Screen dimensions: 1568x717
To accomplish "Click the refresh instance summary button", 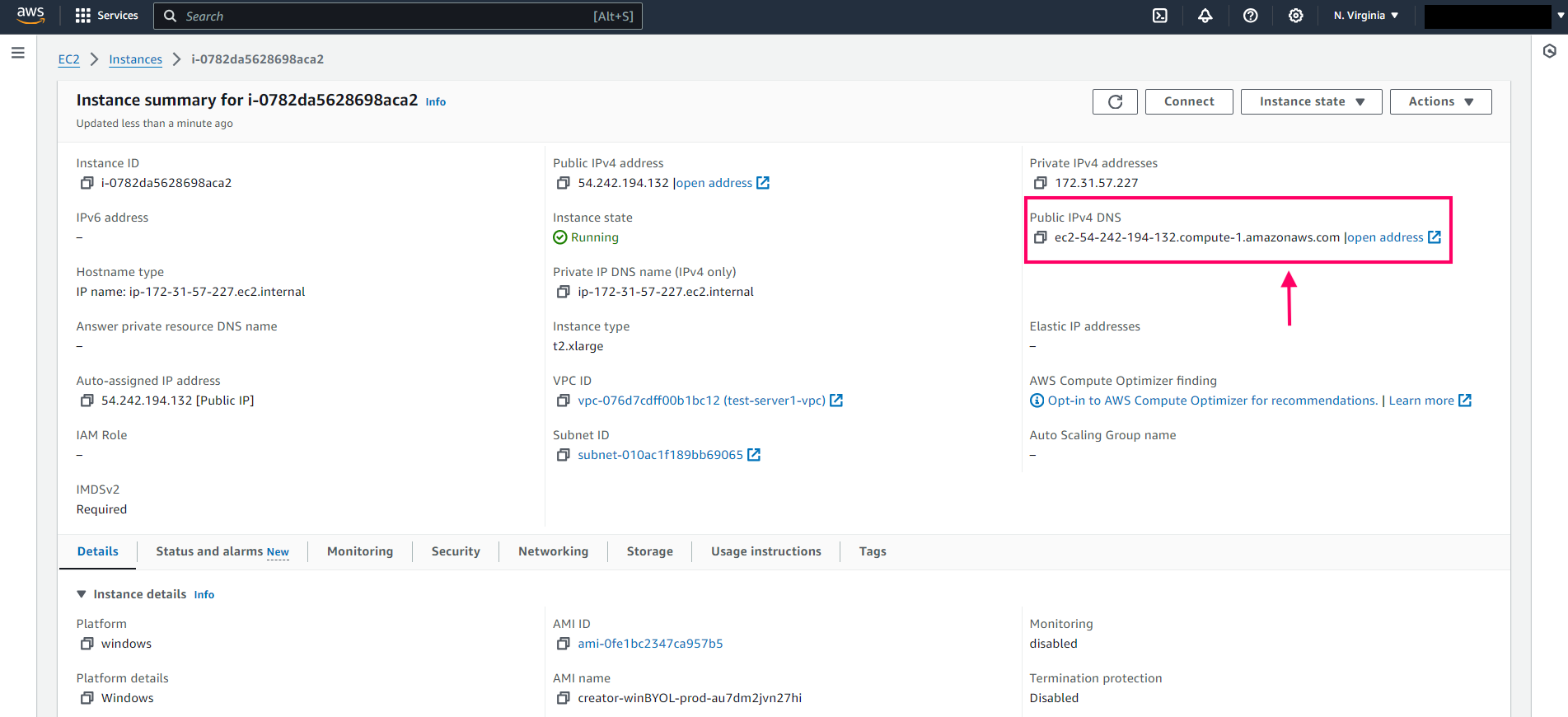I will click(1115, 101).
